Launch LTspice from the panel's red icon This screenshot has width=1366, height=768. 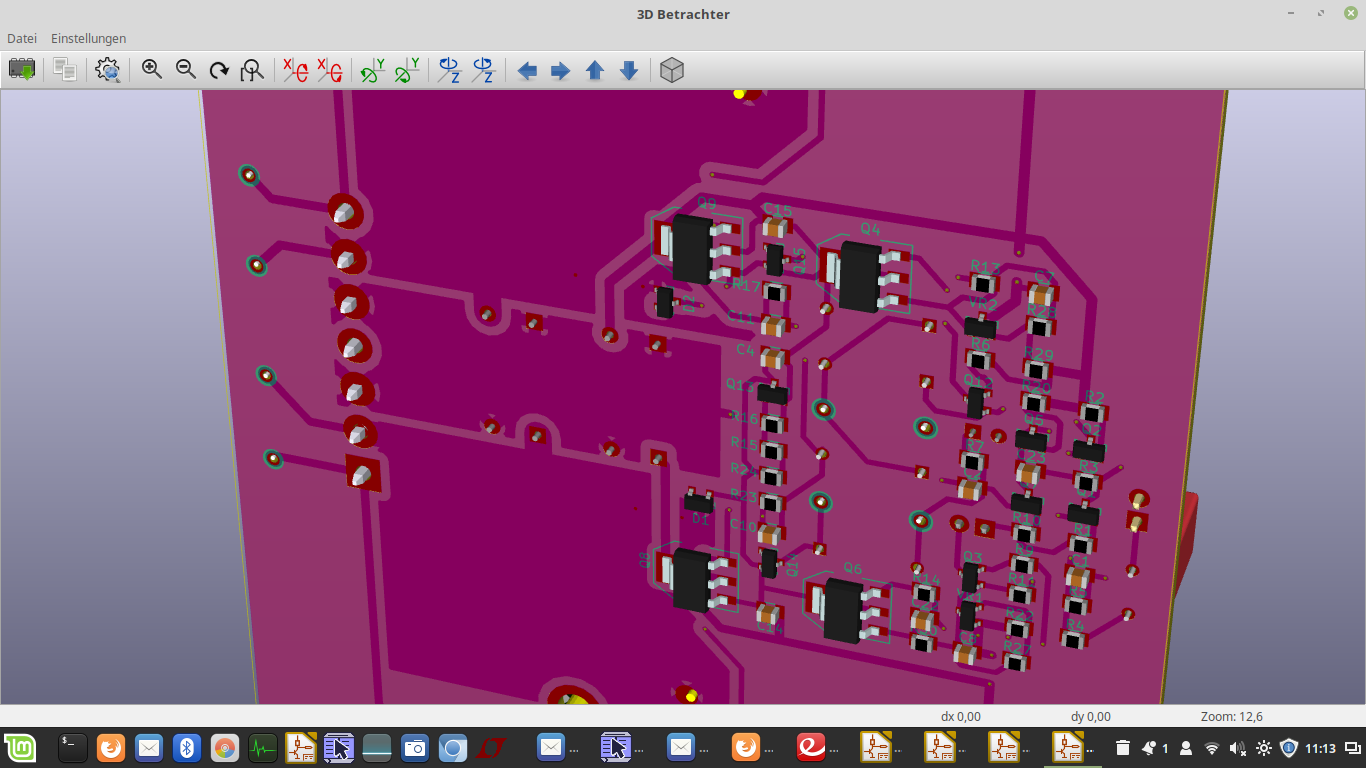[491, 748]
